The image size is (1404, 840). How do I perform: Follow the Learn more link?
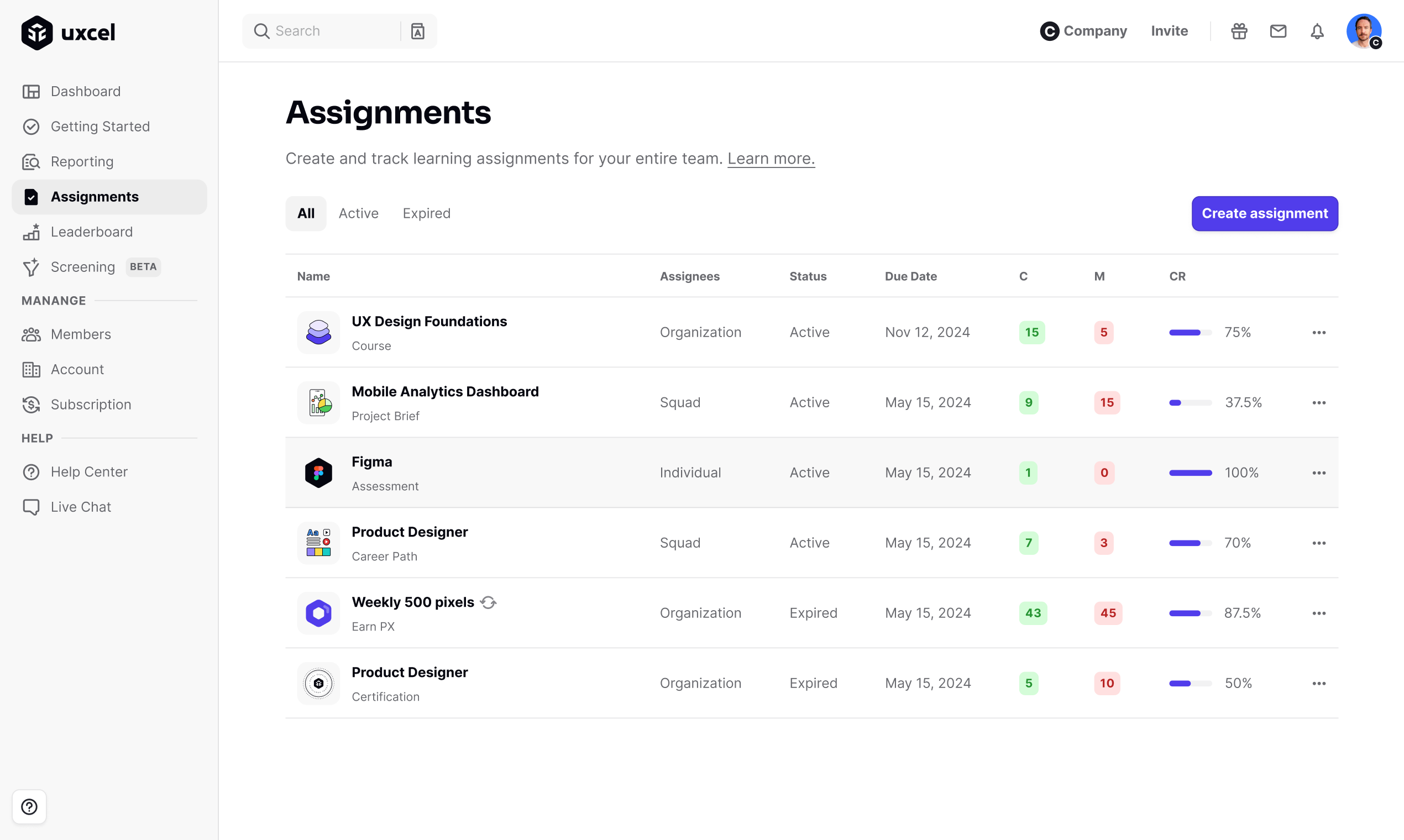click(x=771, y=159)
